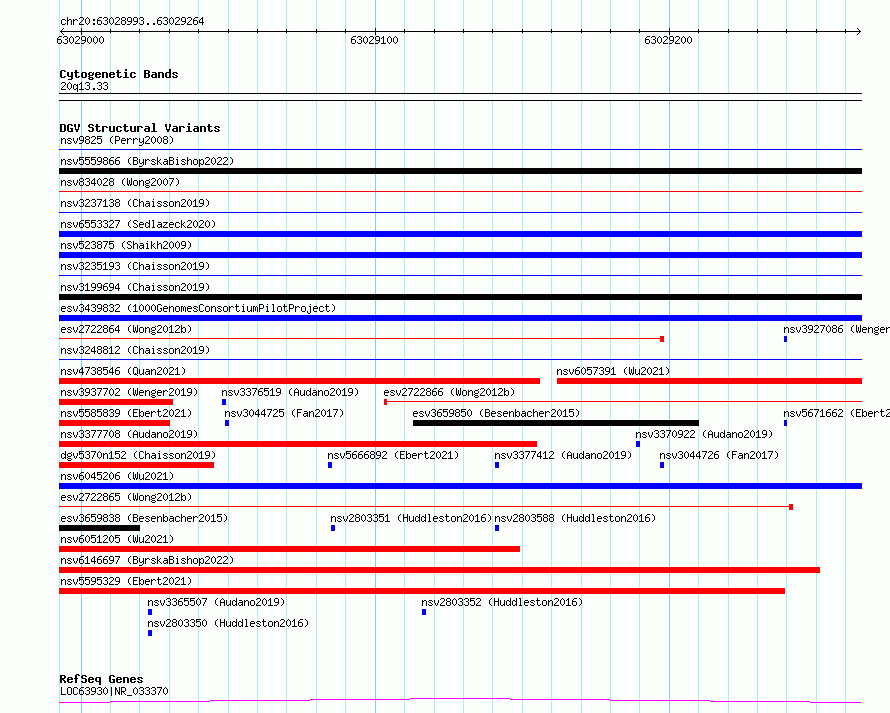Click the nsv9825 (Perry2008) variant label

[117, 140]
